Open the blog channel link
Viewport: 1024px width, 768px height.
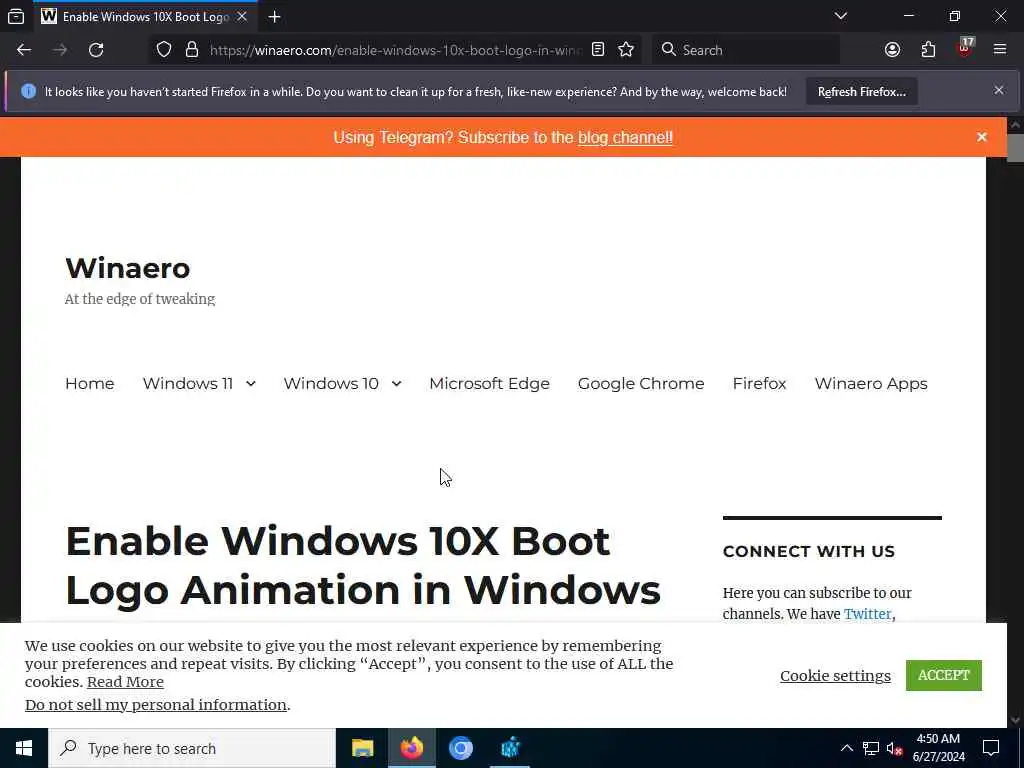point(625,137)
